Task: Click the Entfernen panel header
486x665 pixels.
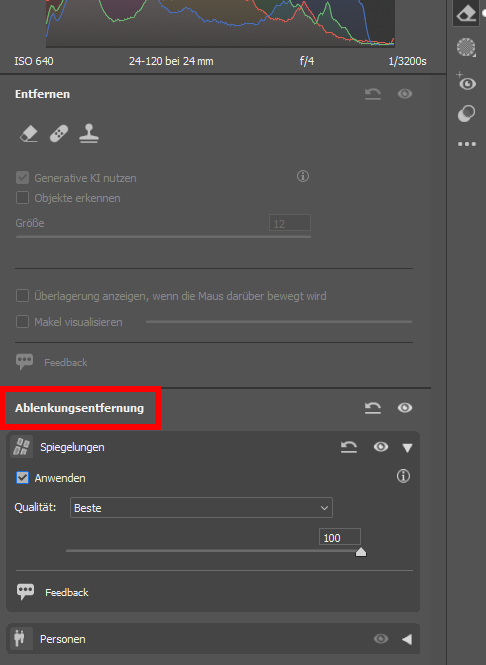Action: click(x=42, y=94)
